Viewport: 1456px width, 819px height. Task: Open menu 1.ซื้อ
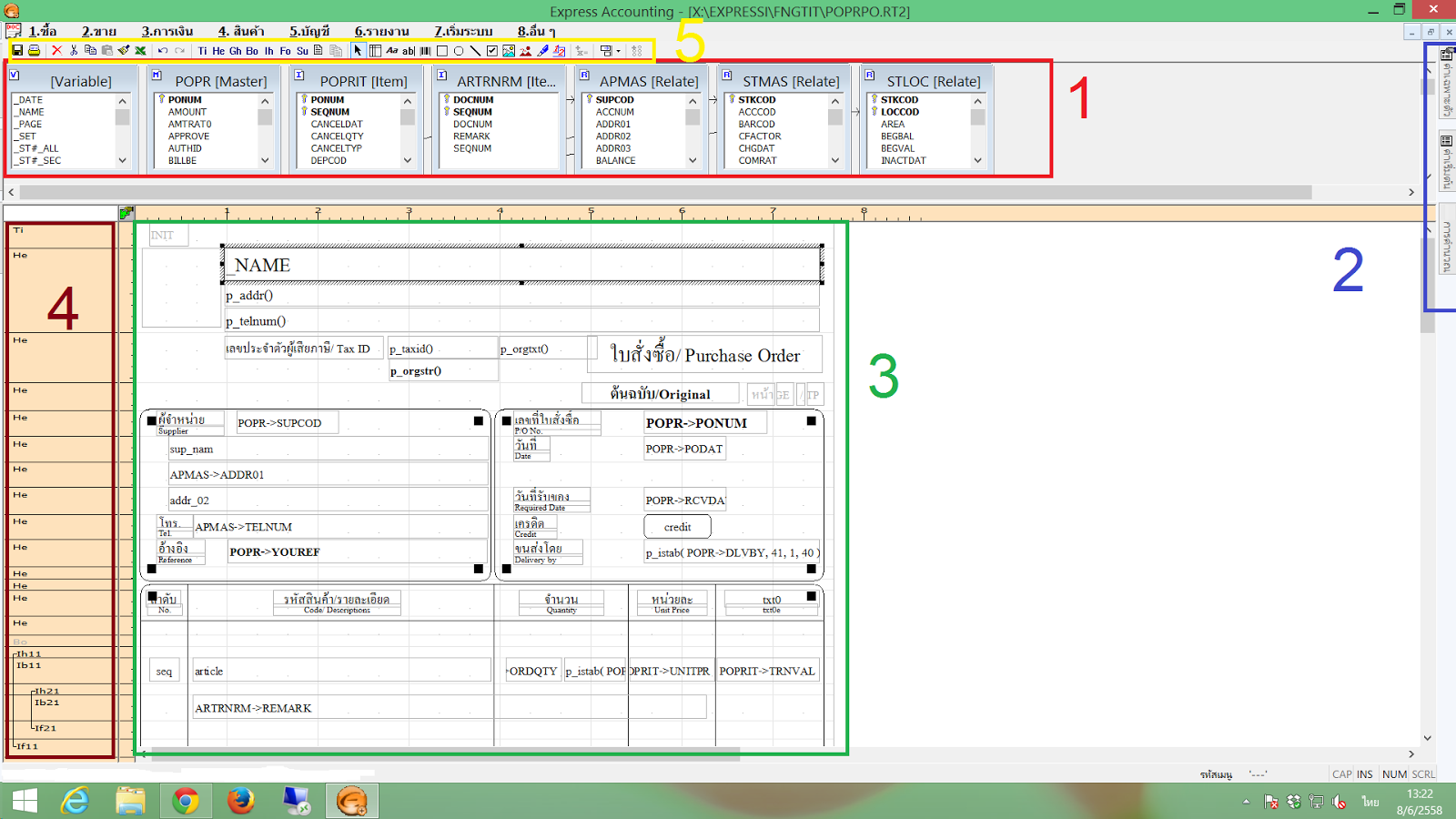pyautogui.click(x=42, y=31)
